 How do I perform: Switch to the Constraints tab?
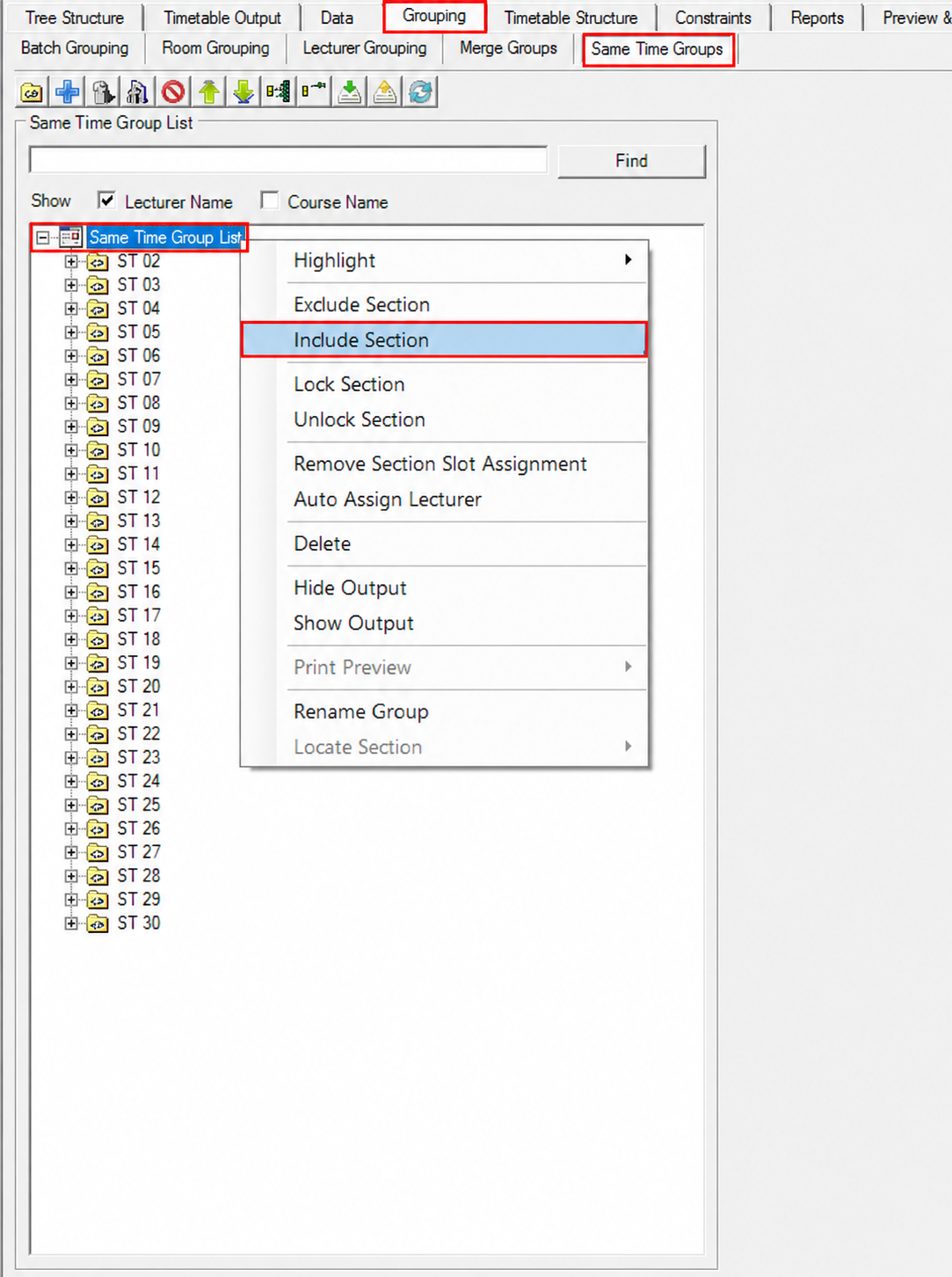pos(713,18)
